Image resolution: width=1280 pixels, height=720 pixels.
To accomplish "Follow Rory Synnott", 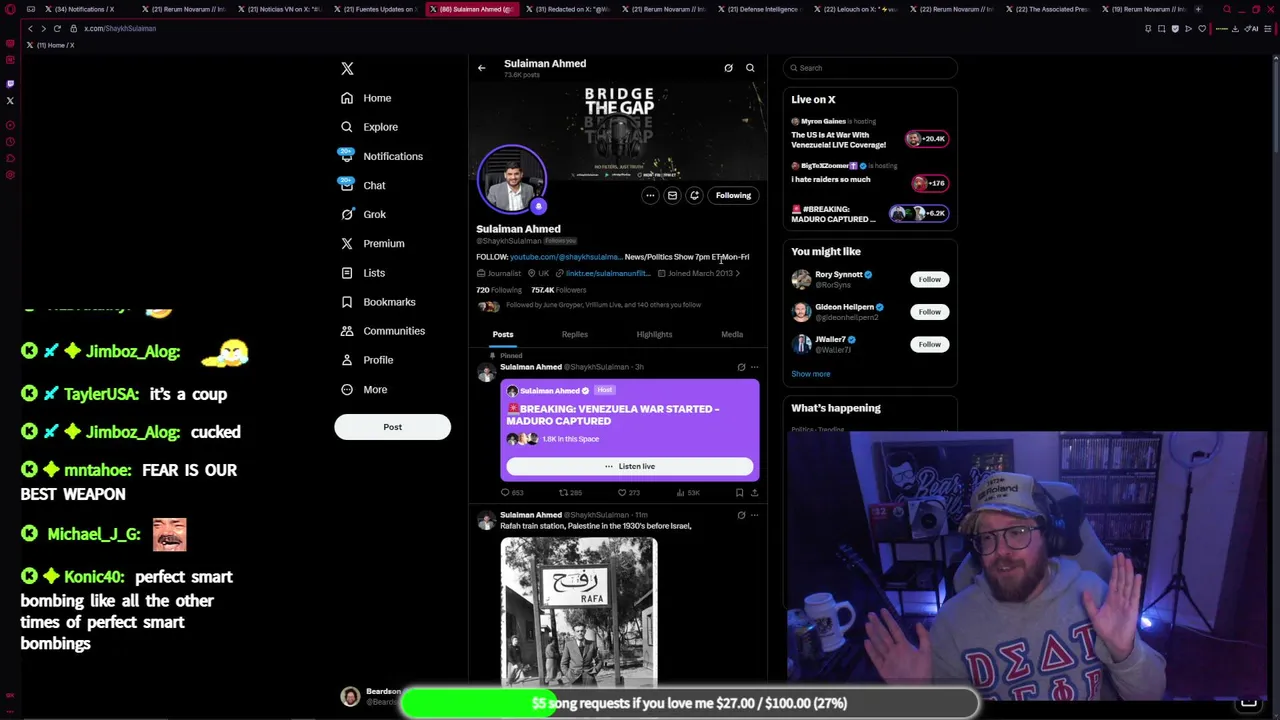I will click(929, 279).
